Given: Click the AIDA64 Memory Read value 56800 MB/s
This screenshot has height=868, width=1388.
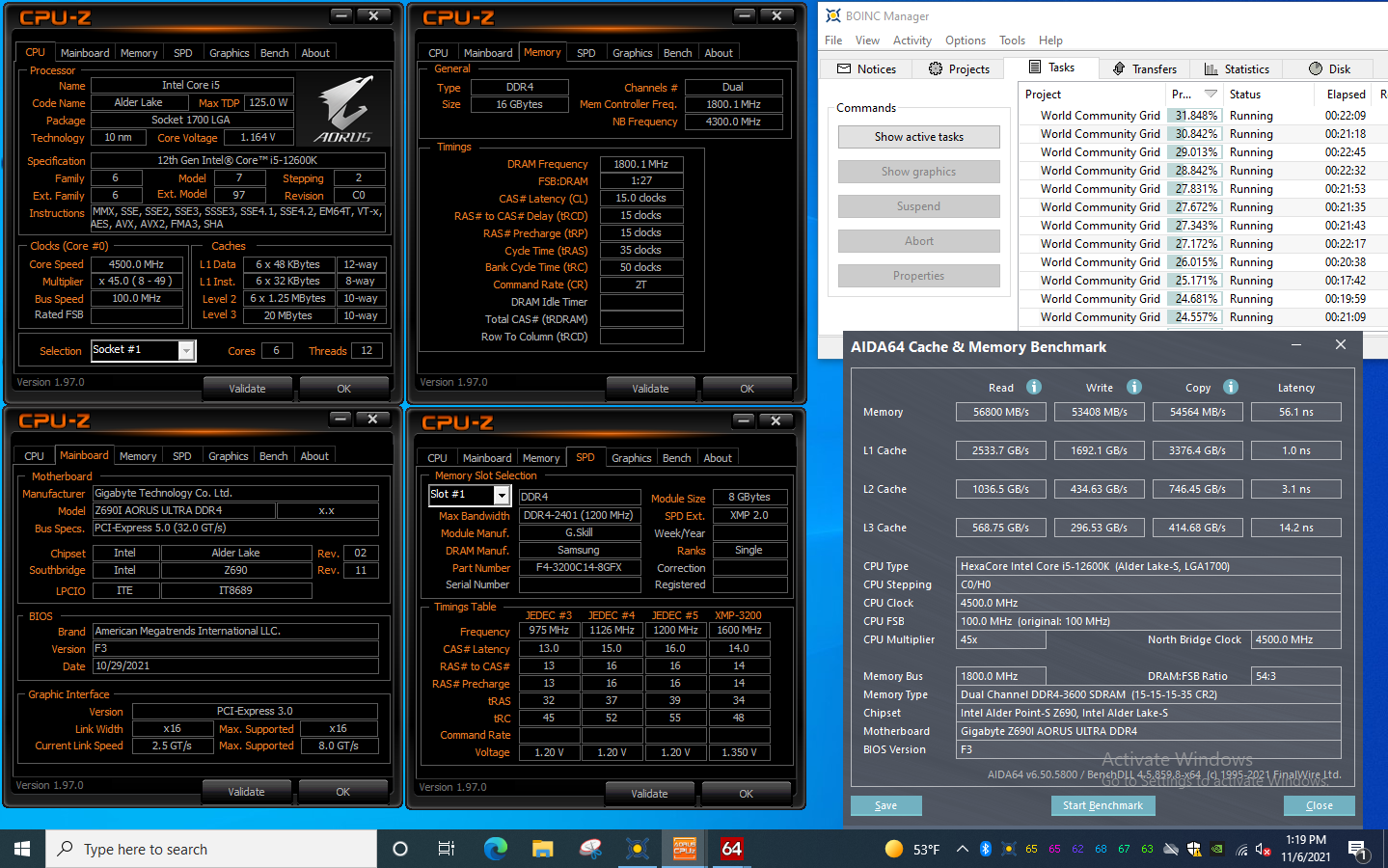Looking at the screenshot, I should [1000, 412].
